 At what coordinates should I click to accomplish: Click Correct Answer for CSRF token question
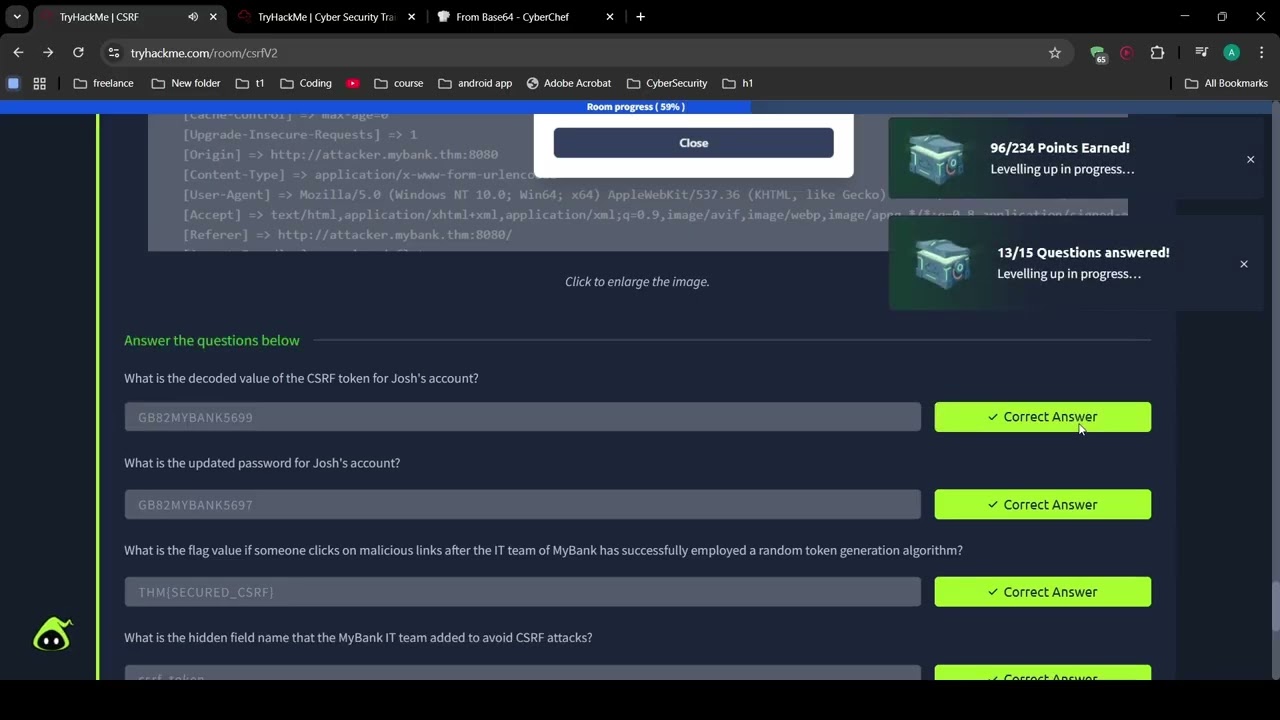tap(1042, 417)
